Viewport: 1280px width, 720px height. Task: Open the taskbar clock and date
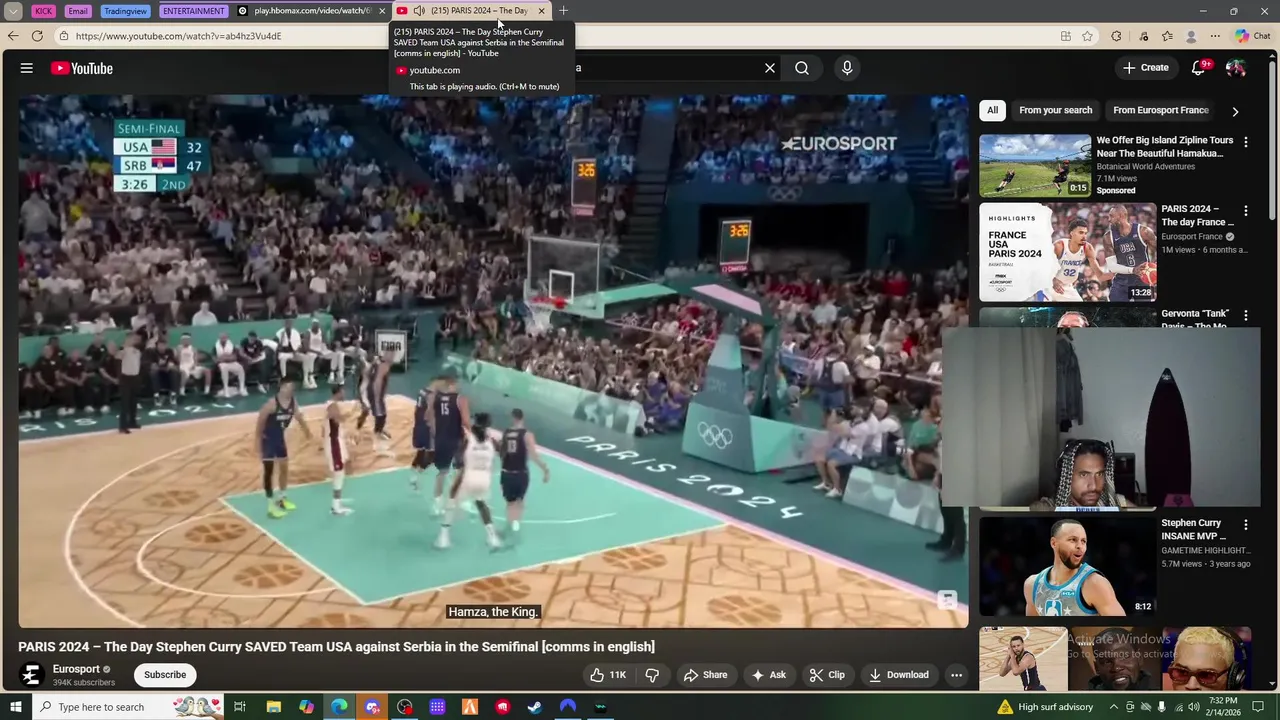1223,707
